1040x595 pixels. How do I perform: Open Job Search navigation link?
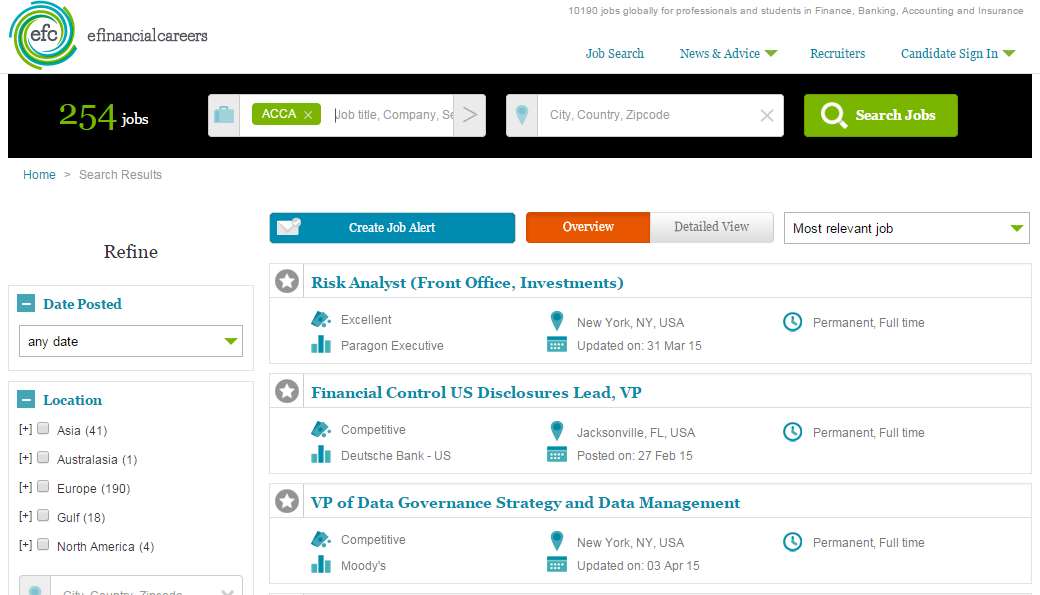(x=614, y=54)
